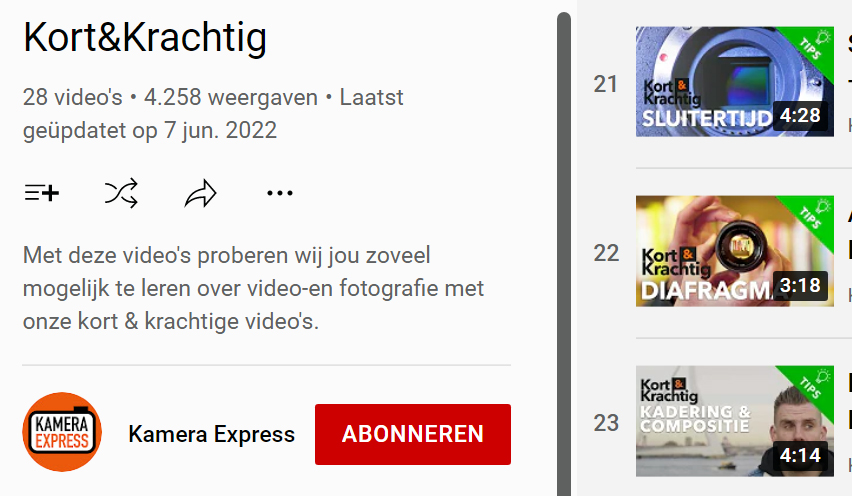852x496 pixels.
Task: Share the playlist using the arrow icon
Action: pyautogui.click(x=201, y=193)
